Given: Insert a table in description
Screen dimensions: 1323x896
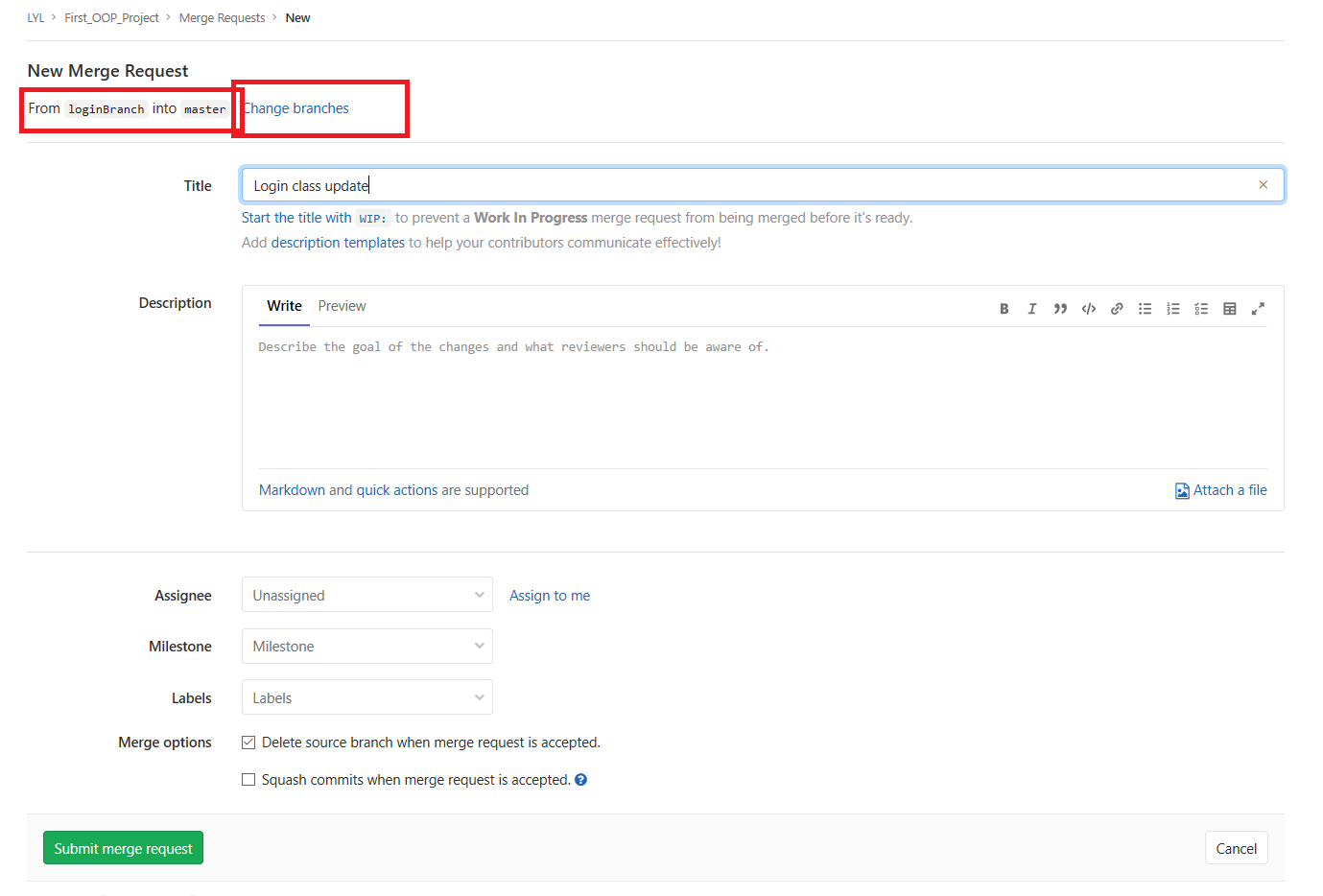Looking at the screenshot, I should 1229,309.
